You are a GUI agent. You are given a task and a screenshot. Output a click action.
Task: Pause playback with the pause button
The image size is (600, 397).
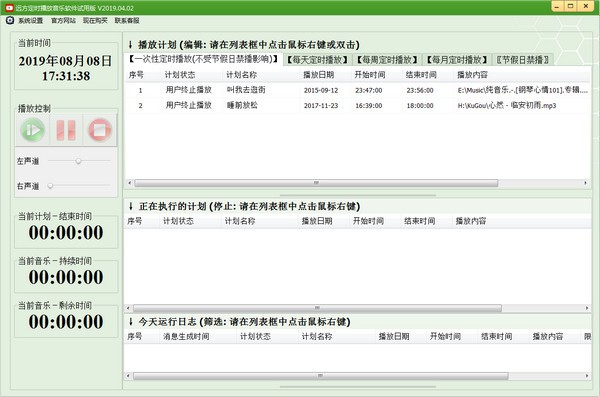66,130
